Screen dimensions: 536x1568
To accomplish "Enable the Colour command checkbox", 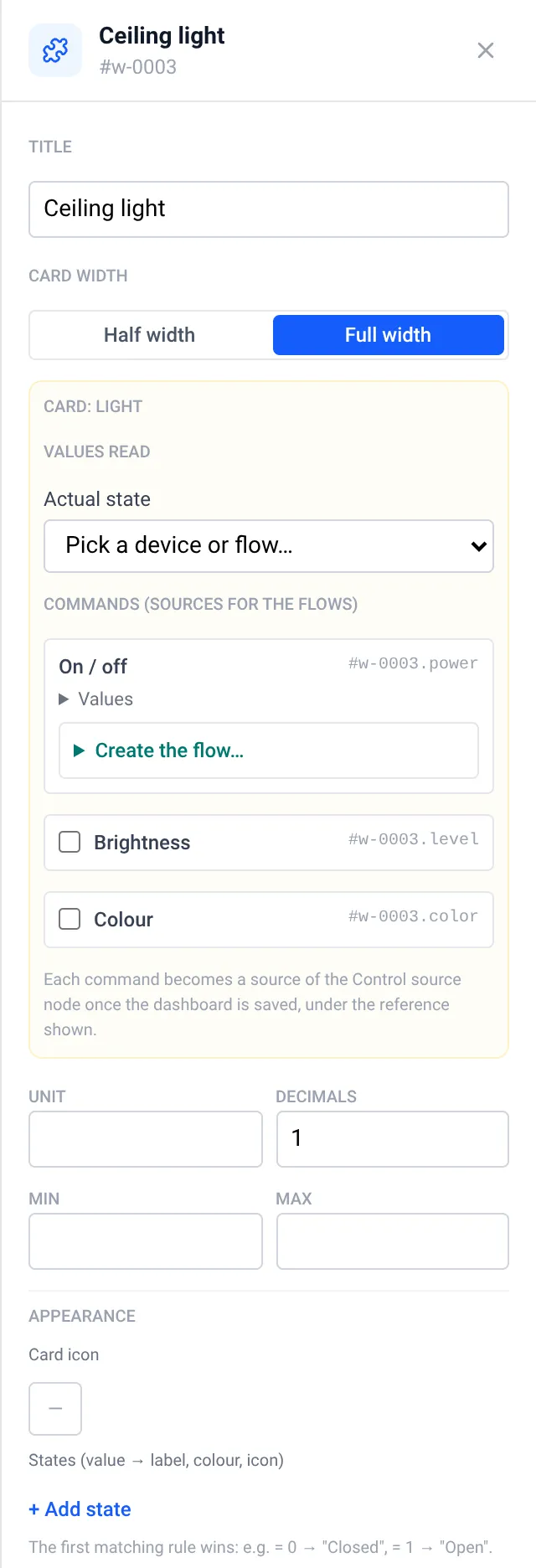I will pos(70,919).
